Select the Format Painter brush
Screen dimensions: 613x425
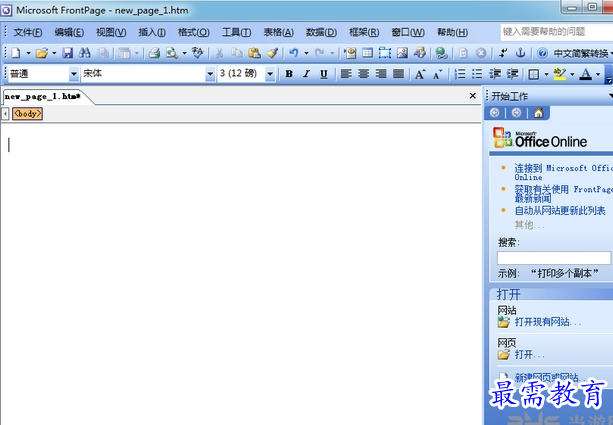point(272,53)
